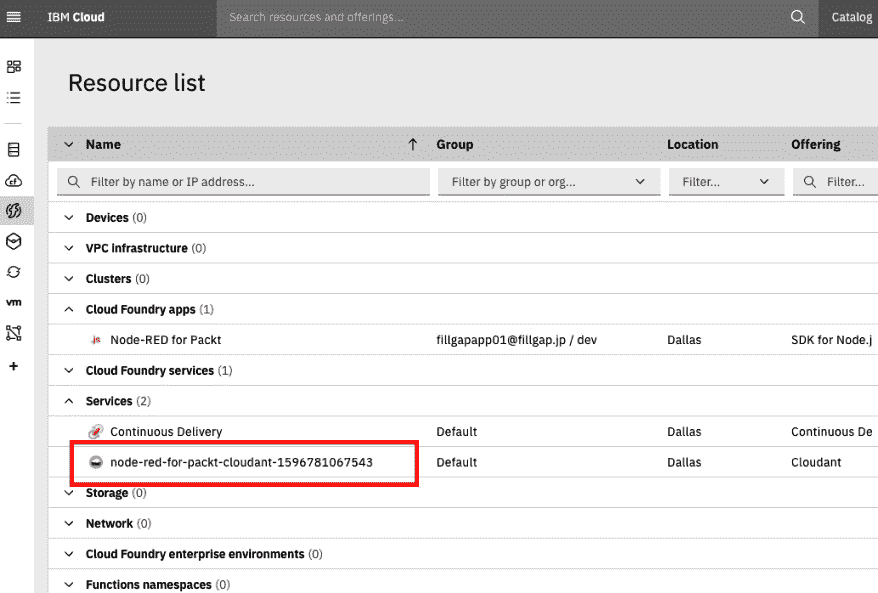
Task: Click the Offering filter field
Action: pos(835,182)
